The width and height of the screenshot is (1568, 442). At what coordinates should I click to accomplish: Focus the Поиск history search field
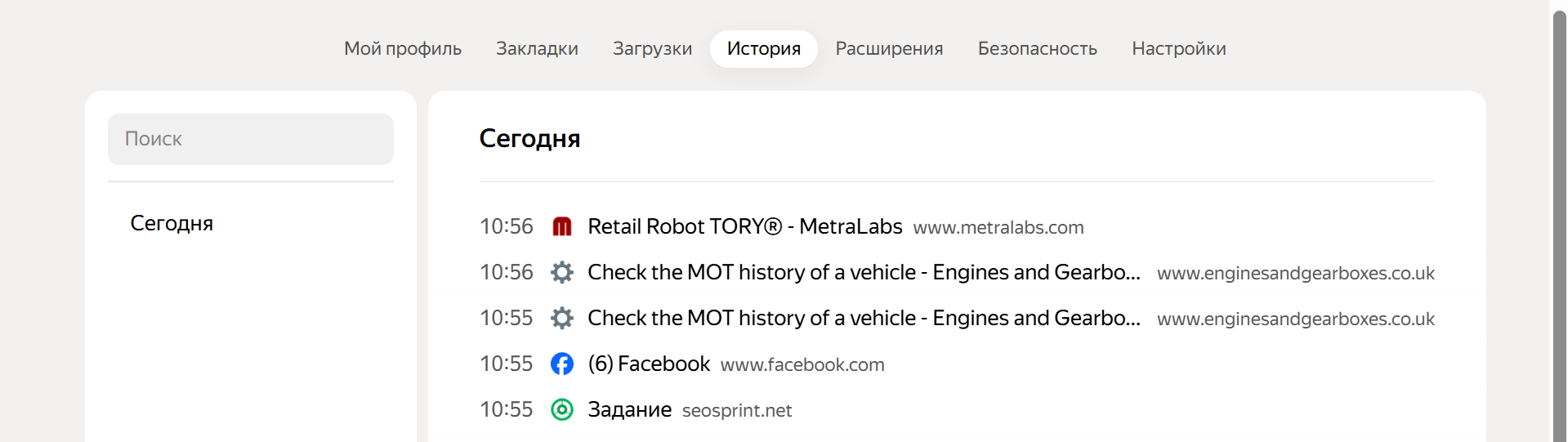[251, 139]
